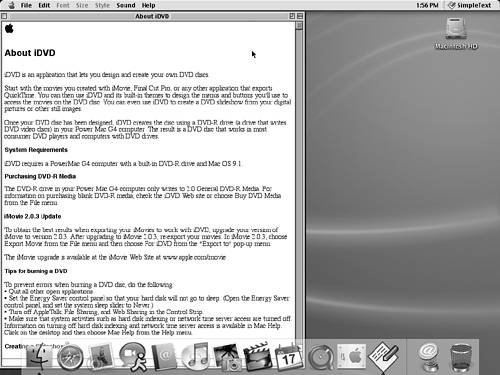This screenshot has width=500, height=375.
Task: Launch iChat speech bubble icon in dock
Action: [x=133, y=357]
